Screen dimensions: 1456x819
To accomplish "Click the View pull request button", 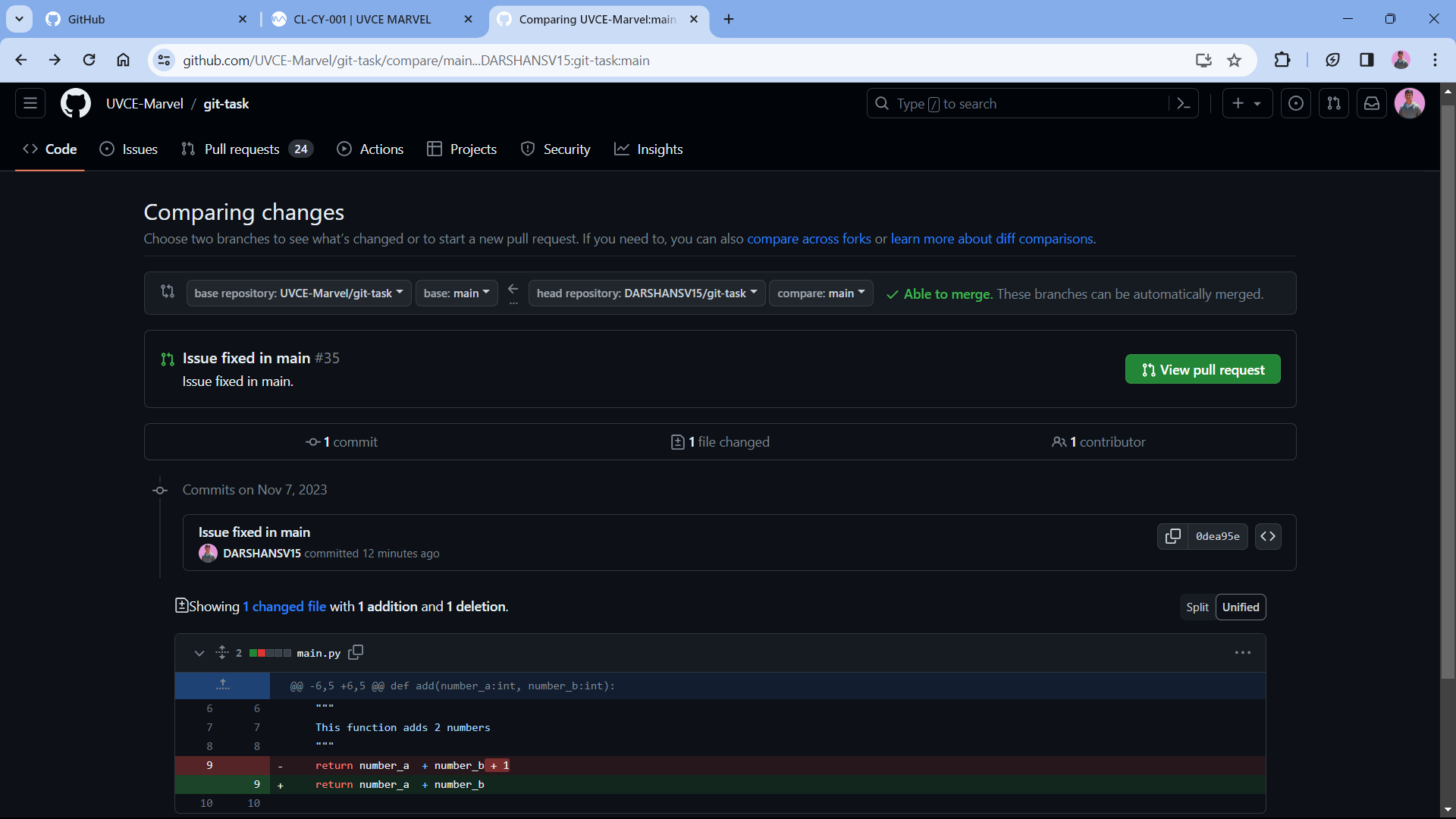I will click(x=1203, y=369).
